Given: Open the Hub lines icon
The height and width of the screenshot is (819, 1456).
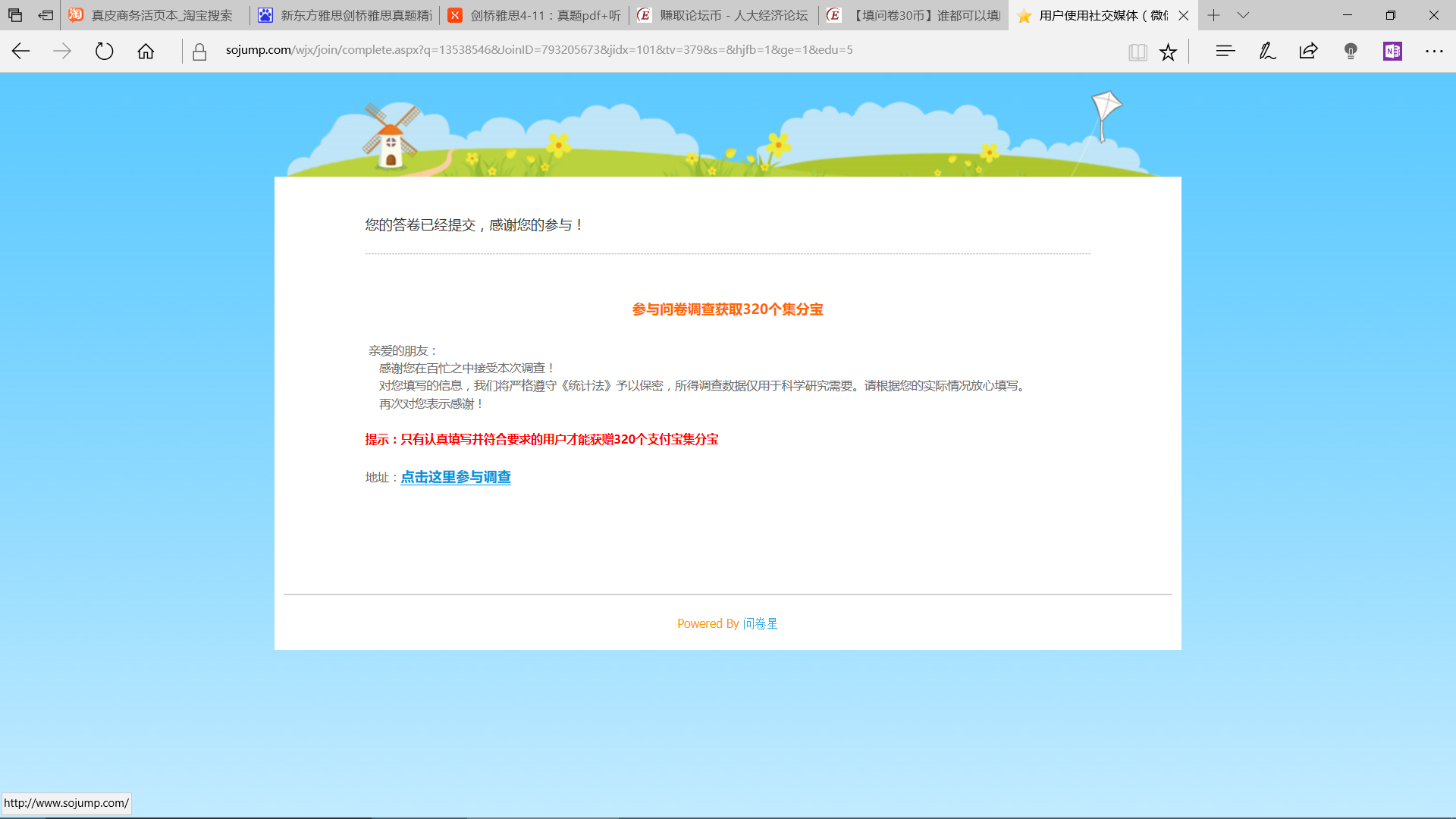Looking at the screenshot, I should coord(1225,51).
